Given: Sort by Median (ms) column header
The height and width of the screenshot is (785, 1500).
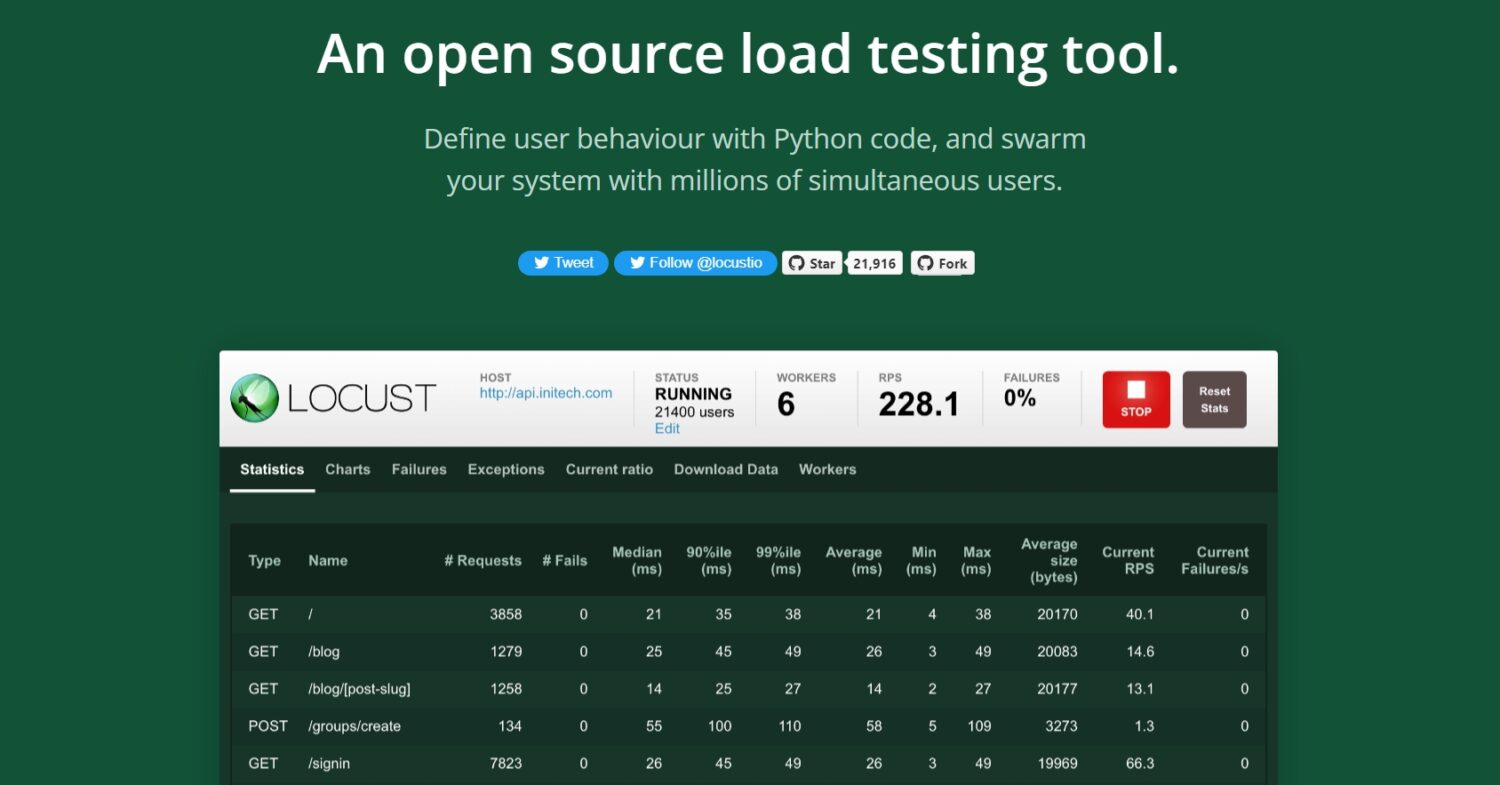Looking at the screenshot, I should (637, 560).
